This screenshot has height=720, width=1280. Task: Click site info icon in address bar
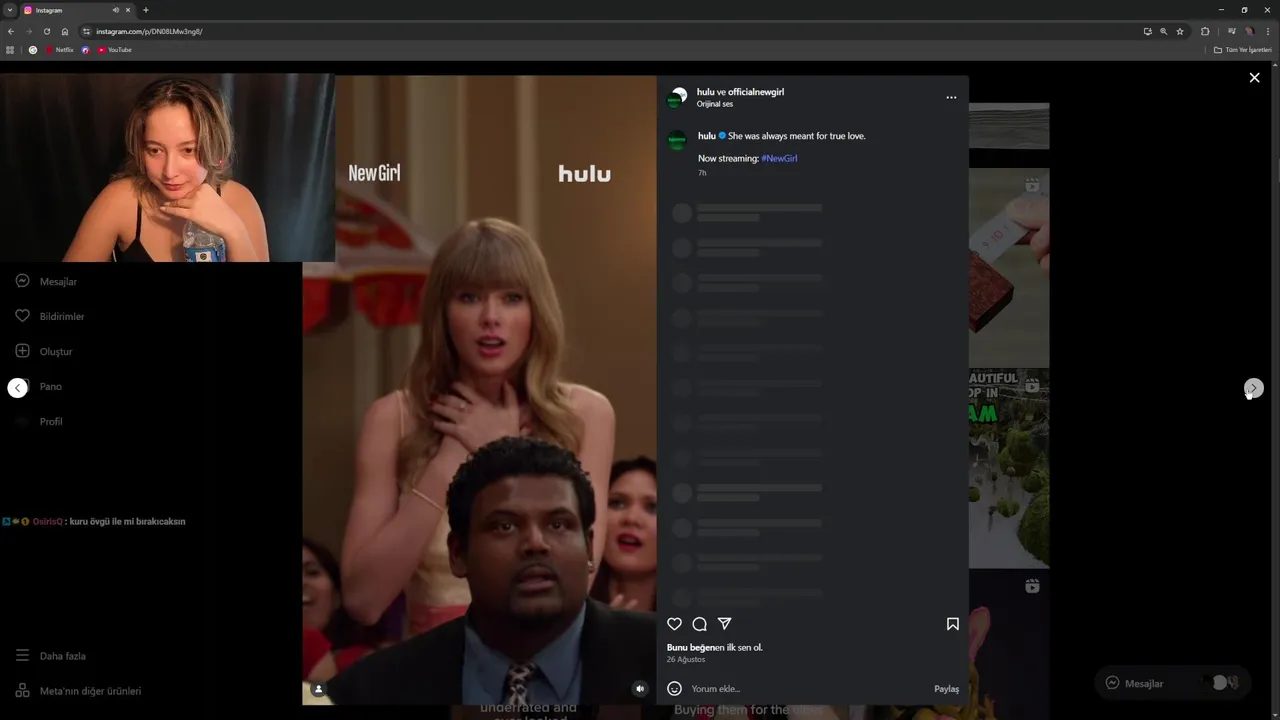tap(86, 31)
